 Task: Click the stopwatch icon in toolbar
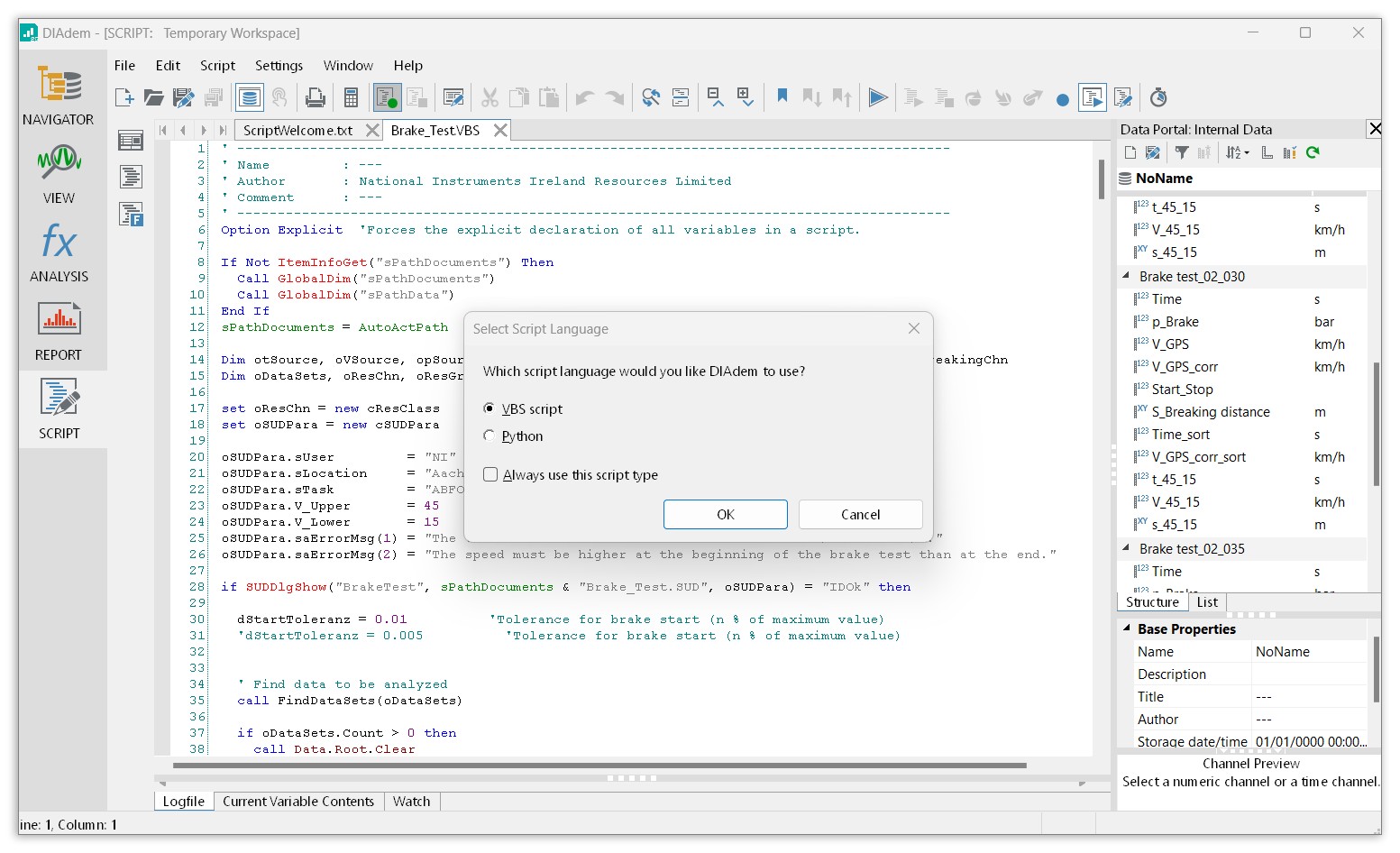click(x=1158, y=97)
